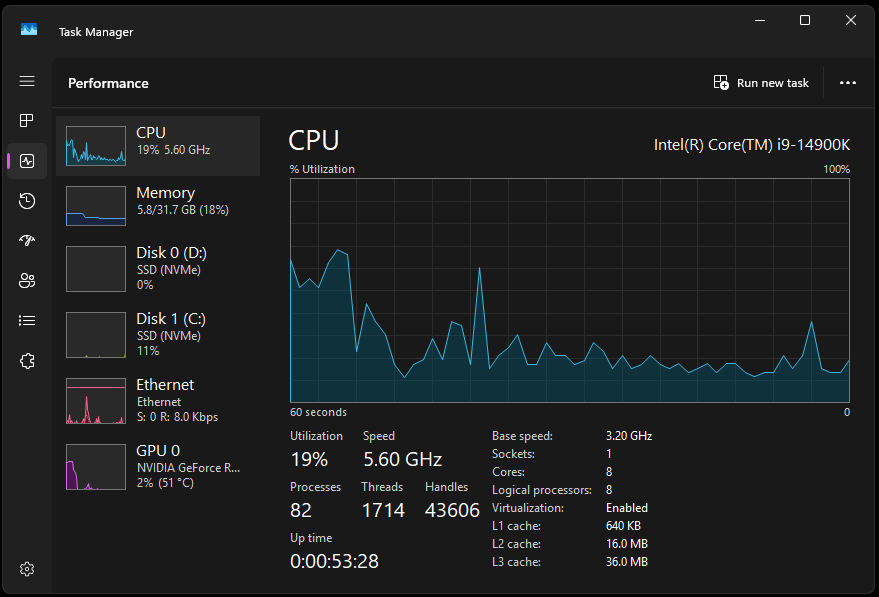Image resolution: width=879 pixels, height=597 pixels.
Task: Click the Memory mini graph thumbnail
Action: (96, 206)
